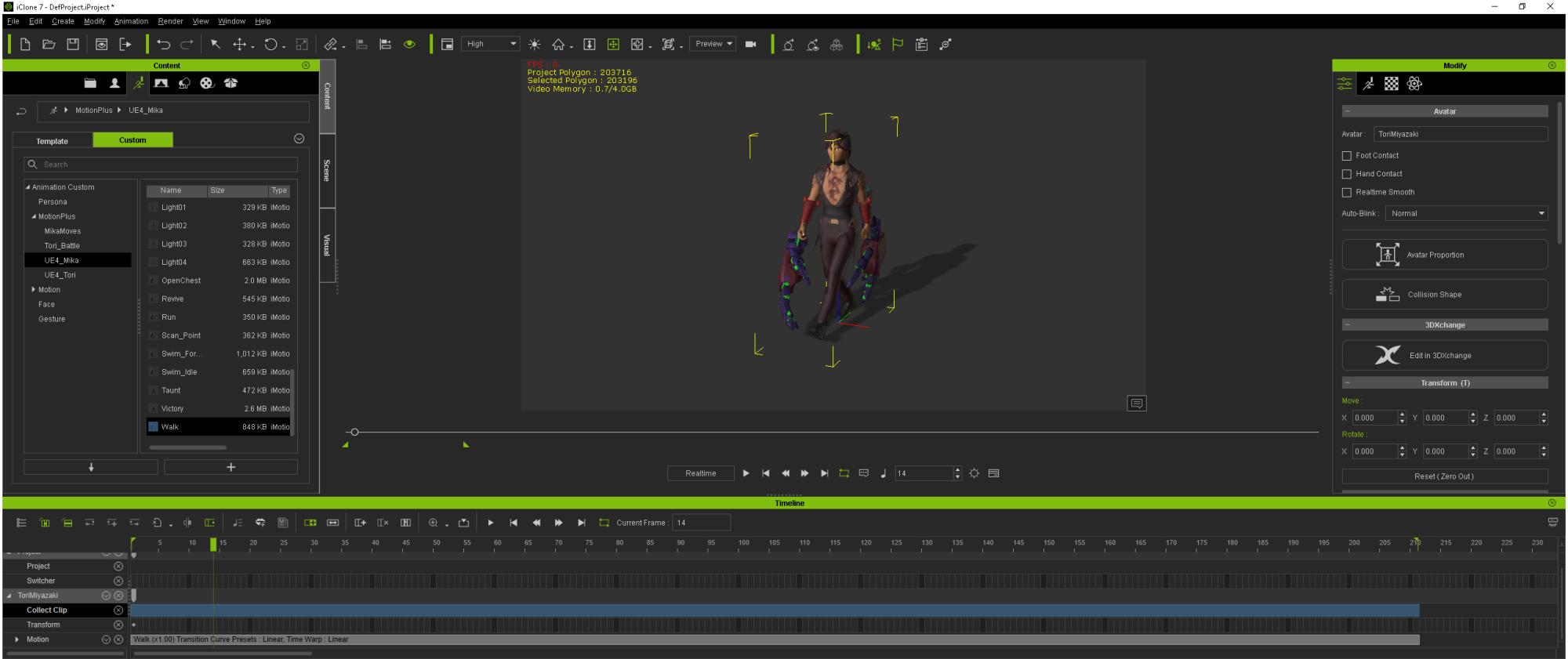1568x659 pixels.
Task: Click the viewport comment bubble icon
Action: pyautogui.click(x=1137, y=404)
